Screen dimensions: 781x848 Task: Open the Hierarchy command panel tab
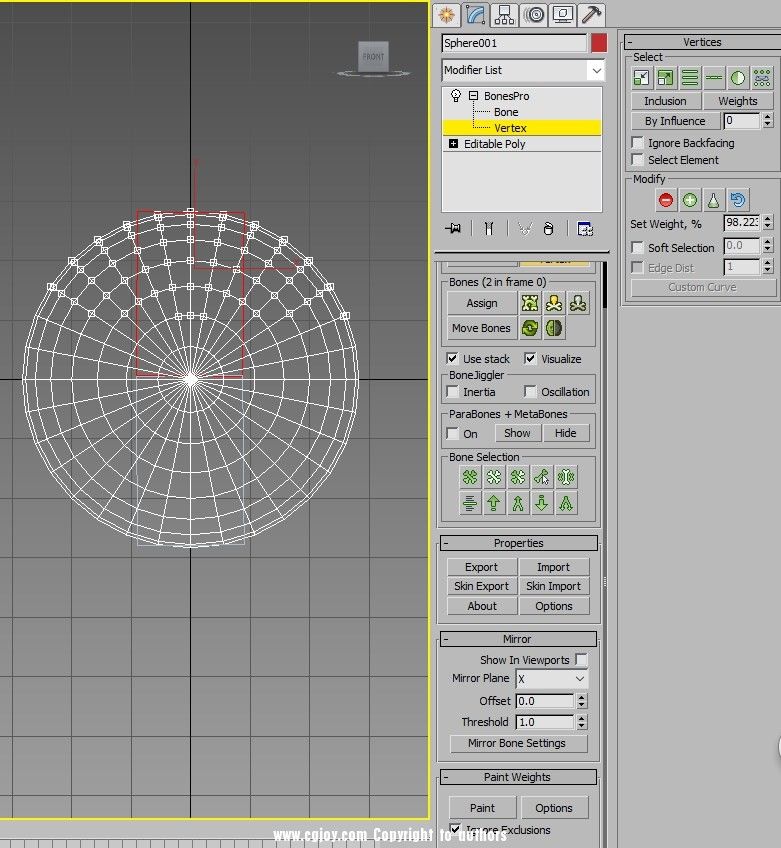pos(504,15)
